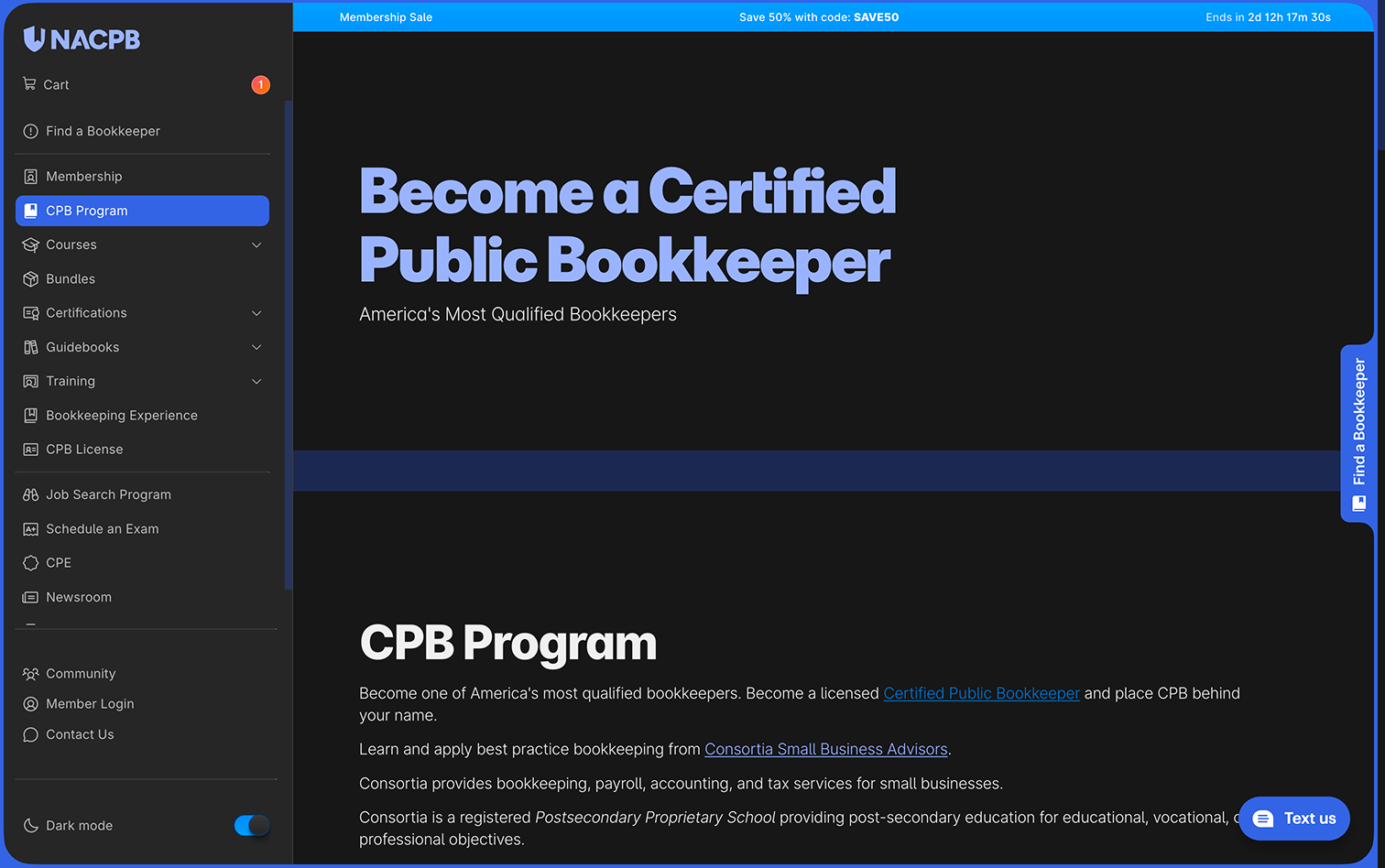
Task: Click the Schedule an Exam icon
Action: tap(30, 529)
